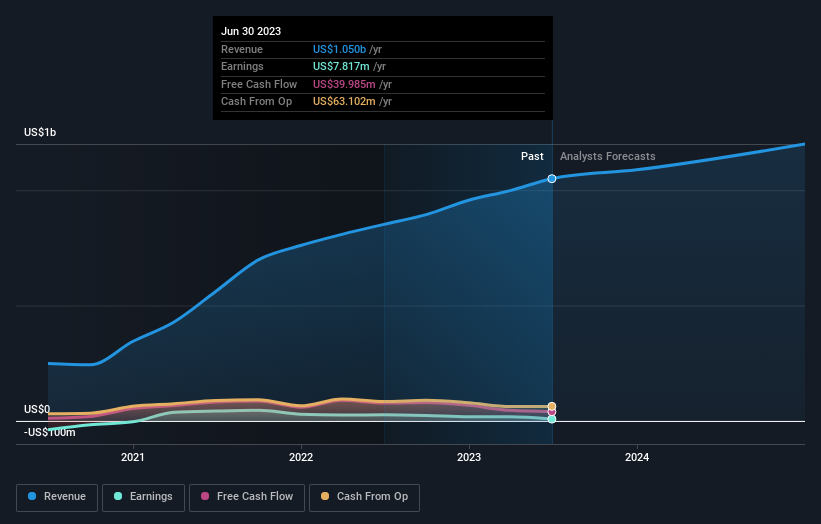Toggle the Free Cash Flow legend series
Screen dimensions: 821x524
pyautogui.click(x=247, y=497)
